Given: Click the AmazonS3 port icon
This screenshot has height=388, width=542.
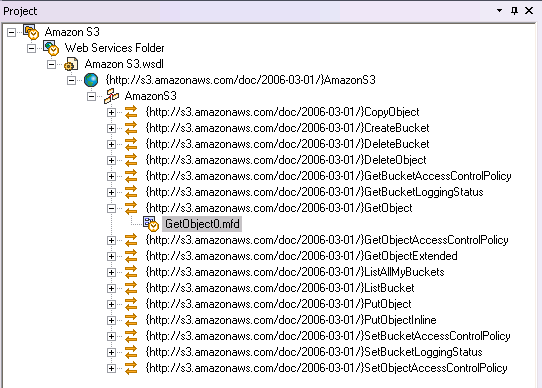Looking at the screenshot, I should pyautogui.click(x=111, y=96).
